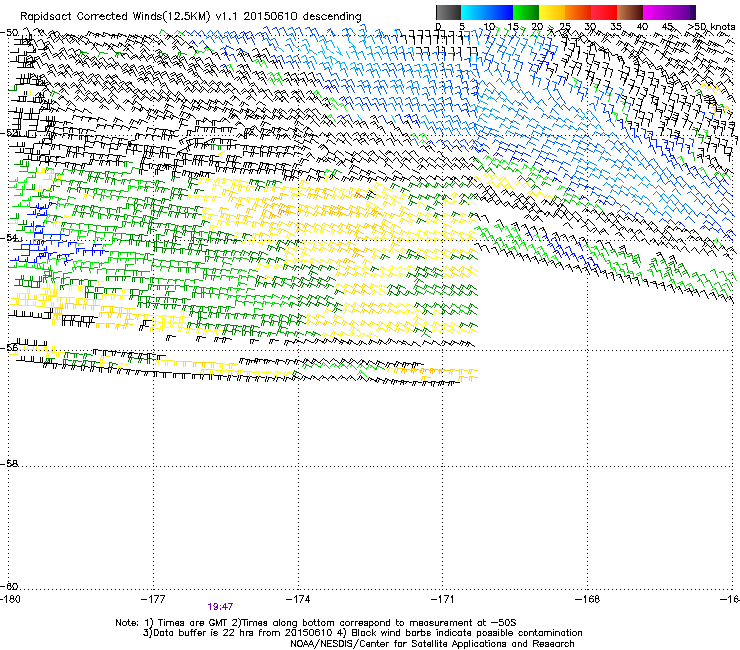Click the ">50 knots" legend label
The image size is (740, 650).
pos(711,27)
